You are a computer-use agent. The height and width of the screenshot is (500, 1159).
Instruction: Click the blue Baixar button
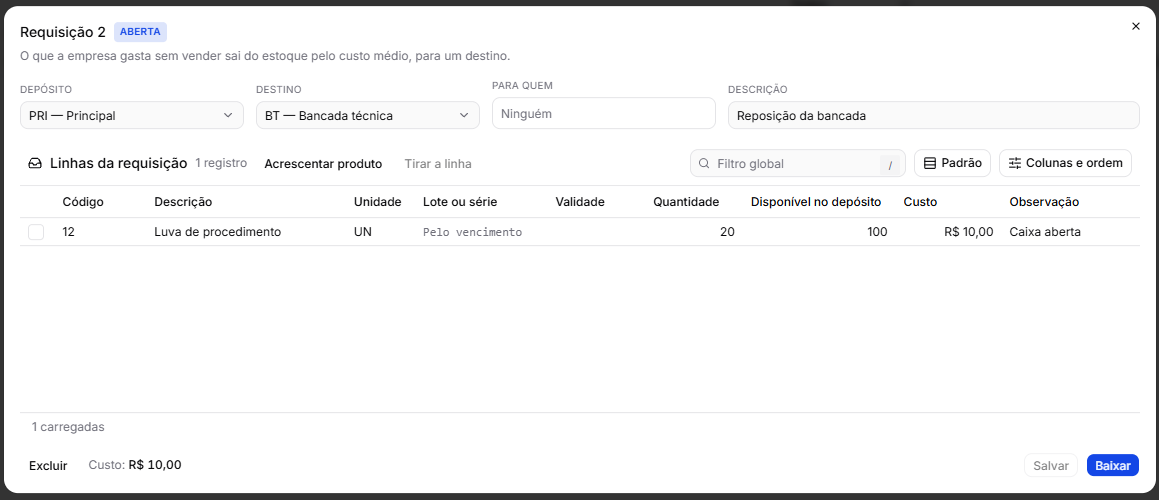[x=1112, y=466]
